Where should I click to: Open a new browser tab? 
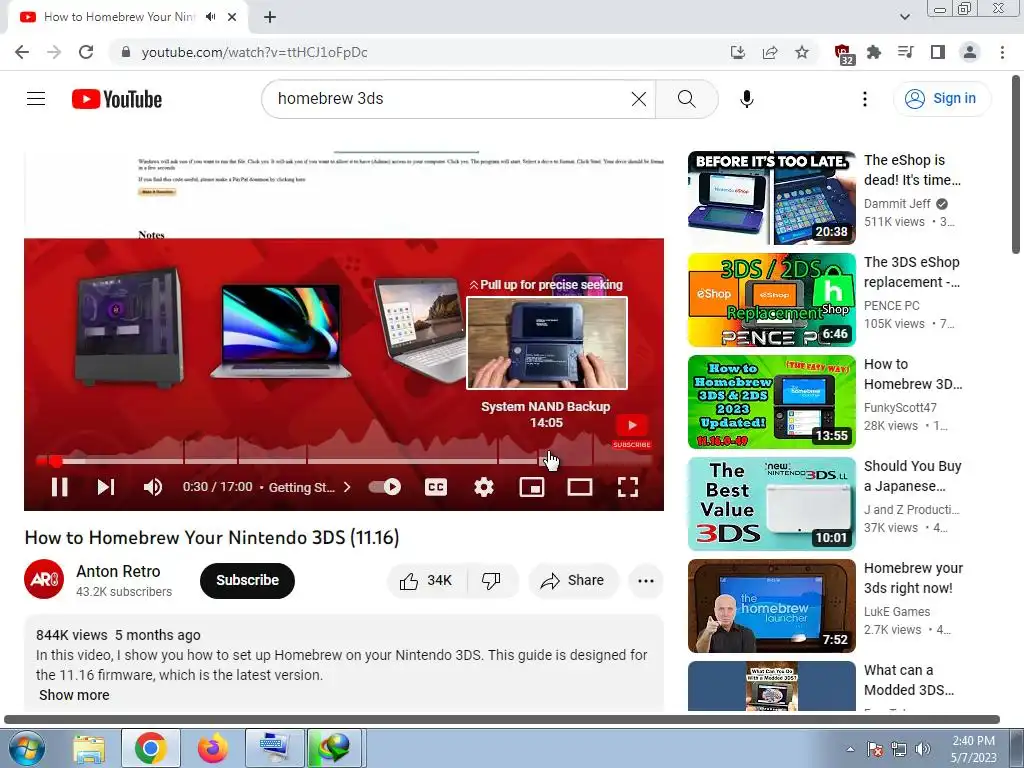[x=270, y=17]
